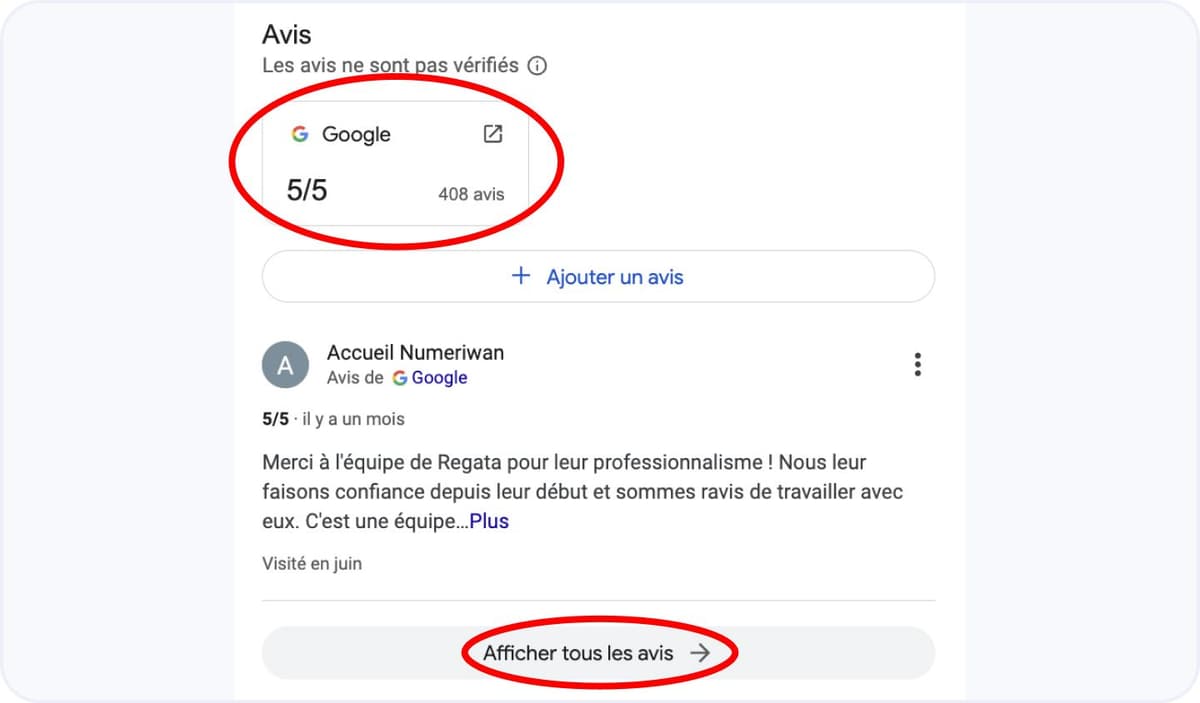Click the Visité en juin label
1200x703 pixels.
(x=312, y=563)
